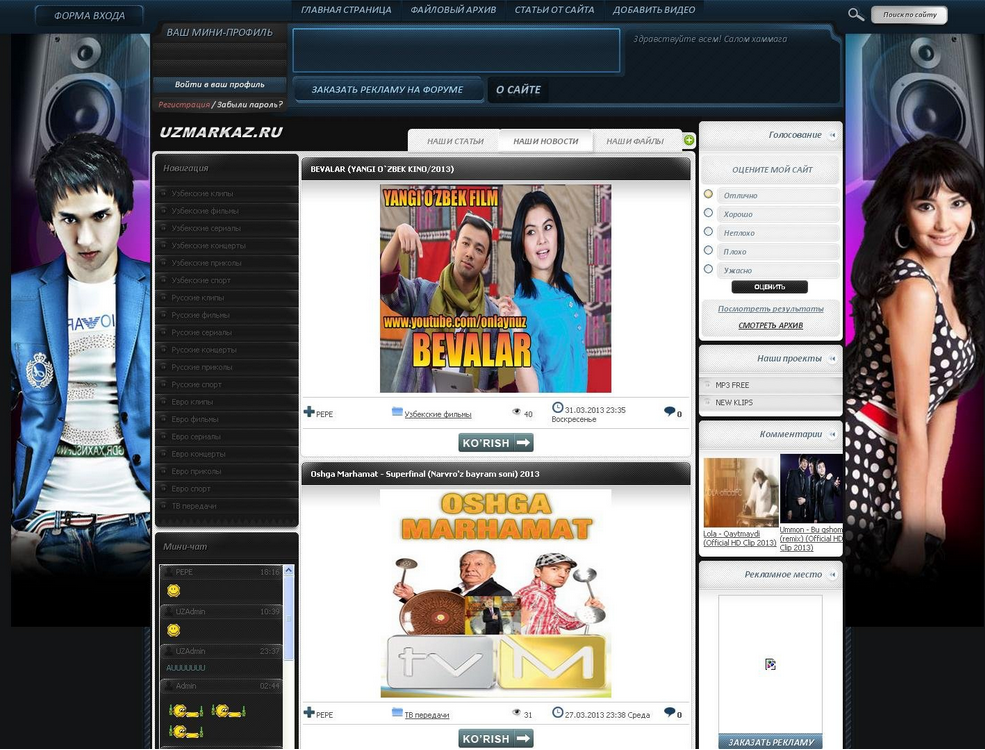Screen dimensions: 985x750
Task: Click the eye views icon of the Oshga Marhamat post
Action: 516,712
